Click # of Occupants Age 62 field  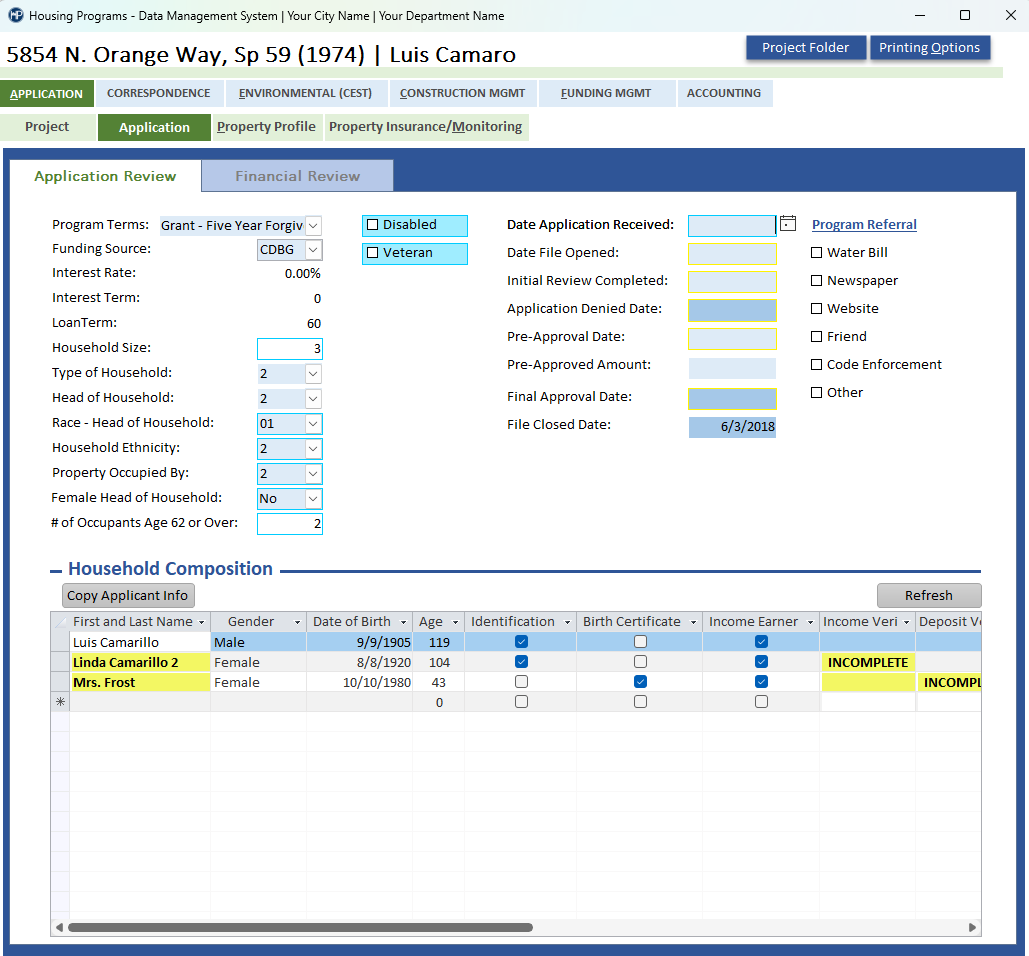[x=290, y=524]
